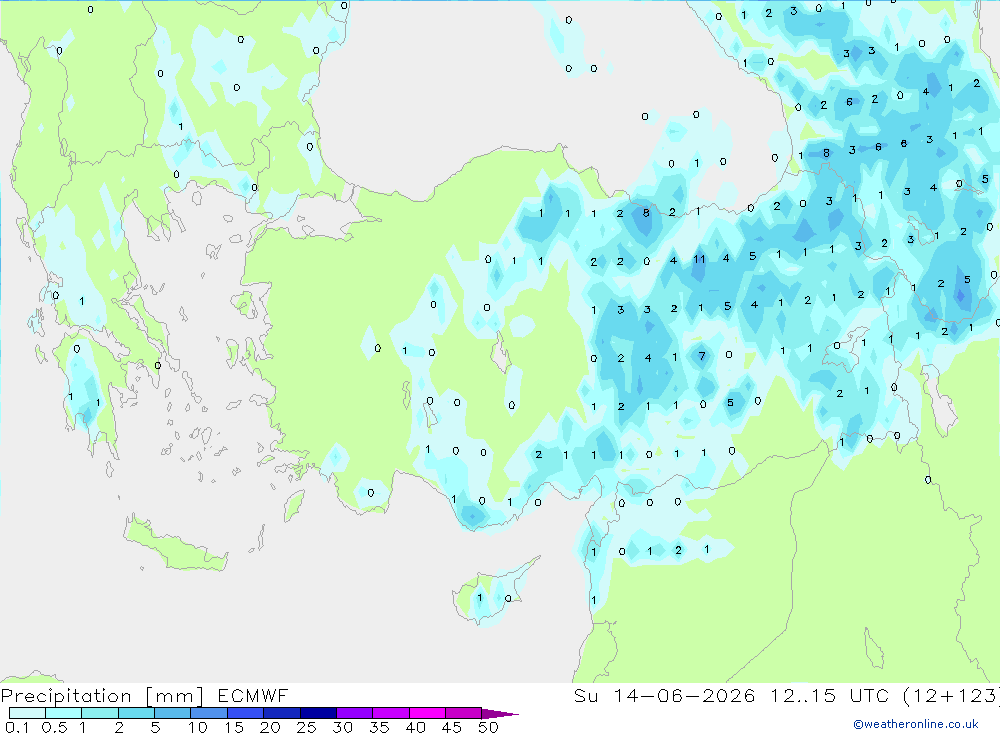Click the legend label 30
1000x733 pixels.
[343, 727]
